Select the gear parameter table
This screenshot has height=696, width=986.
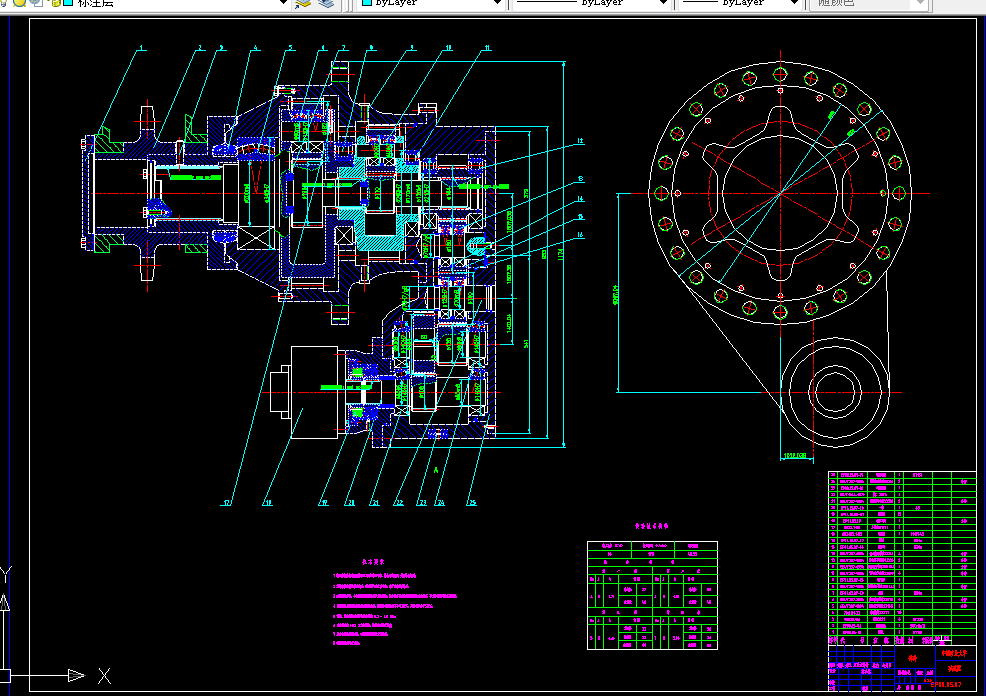pyautogui.click(x=652, y=595)
